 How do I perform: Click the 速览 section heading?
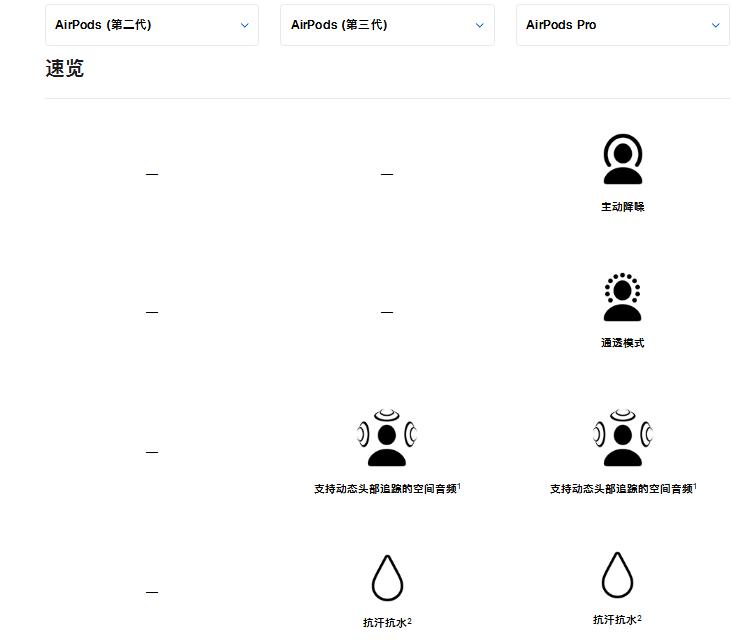[x=64, y=68]
